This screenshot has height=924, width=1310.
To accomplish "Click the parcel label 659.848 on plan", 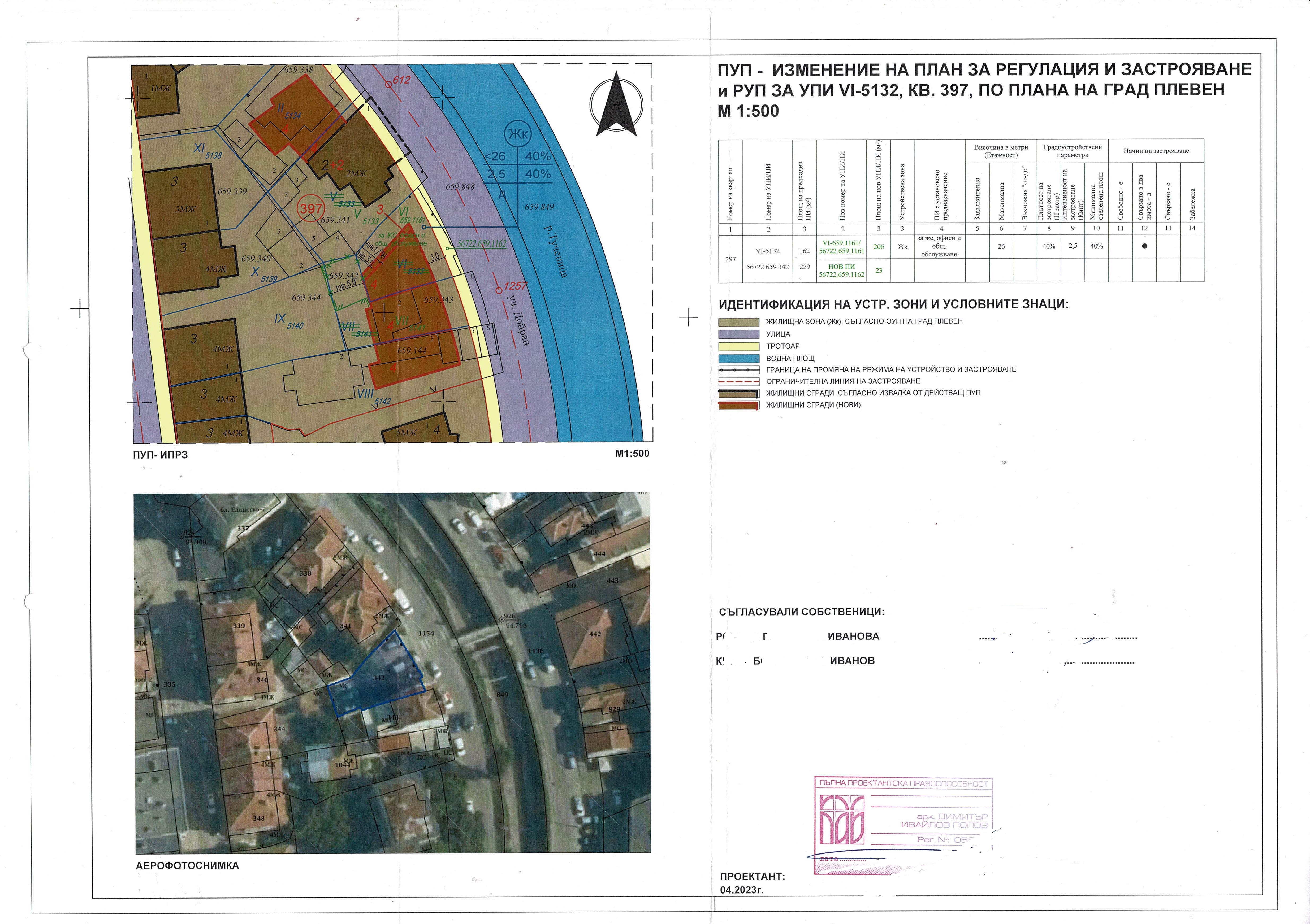I will coord(460,187).
